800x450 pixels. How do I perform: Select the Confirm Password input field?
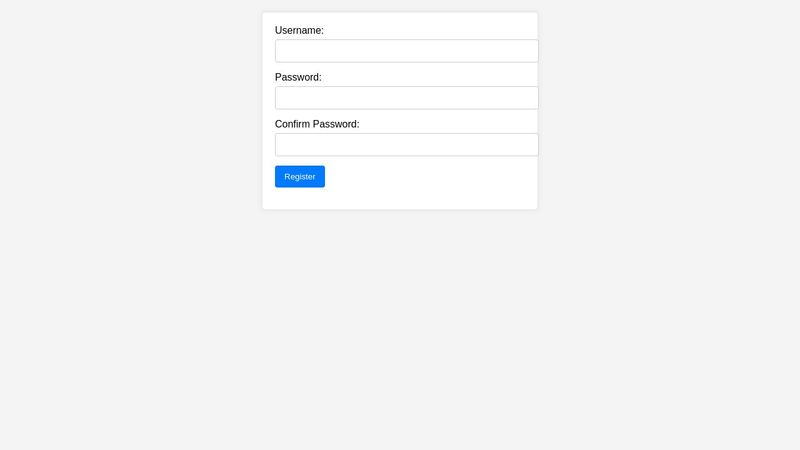coord(406,145)
